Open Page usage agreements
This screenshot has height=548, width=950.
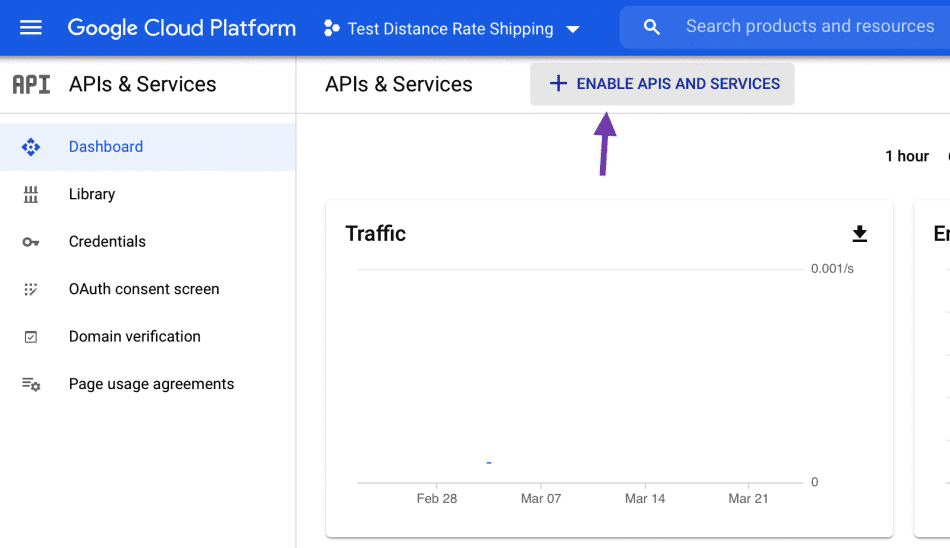[x=148, y=384]
